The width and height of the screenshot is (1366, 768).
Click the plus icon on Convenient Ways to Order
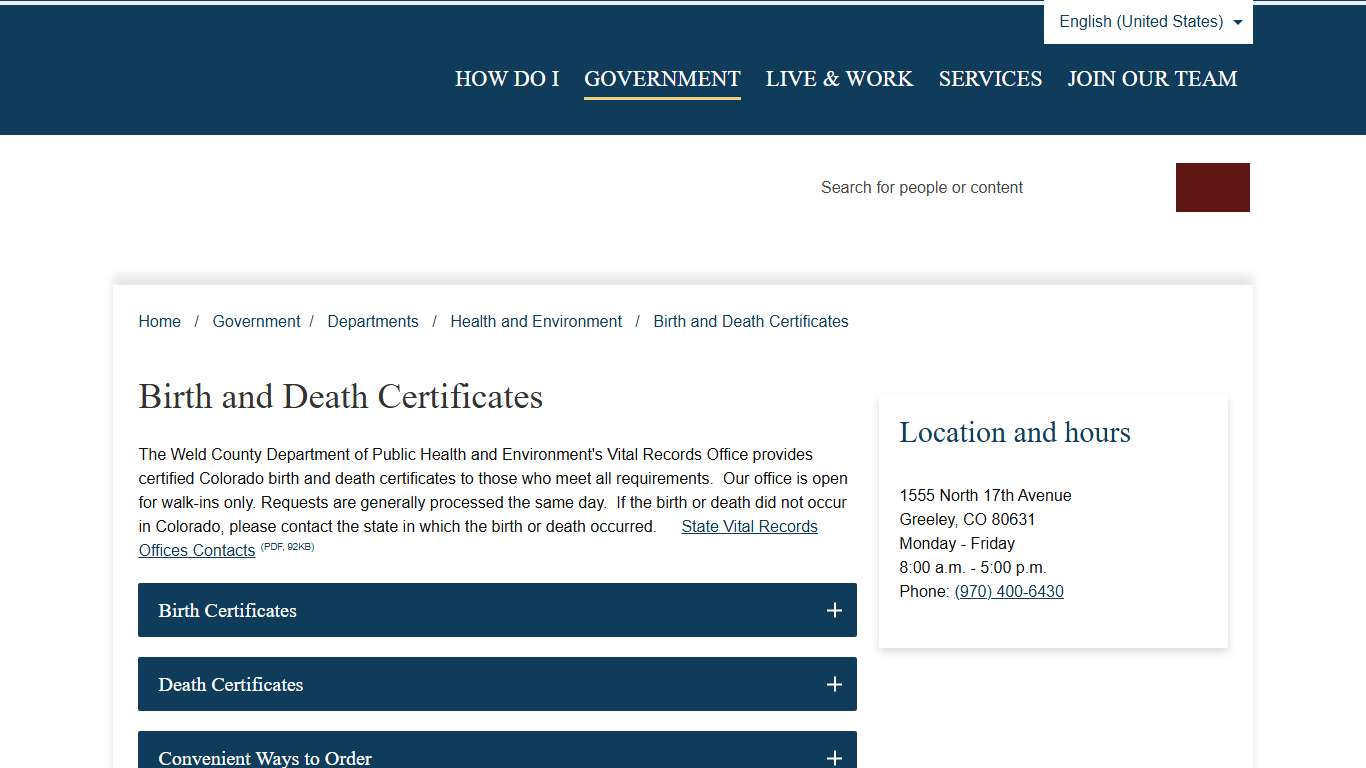click(x=834, y=758)
